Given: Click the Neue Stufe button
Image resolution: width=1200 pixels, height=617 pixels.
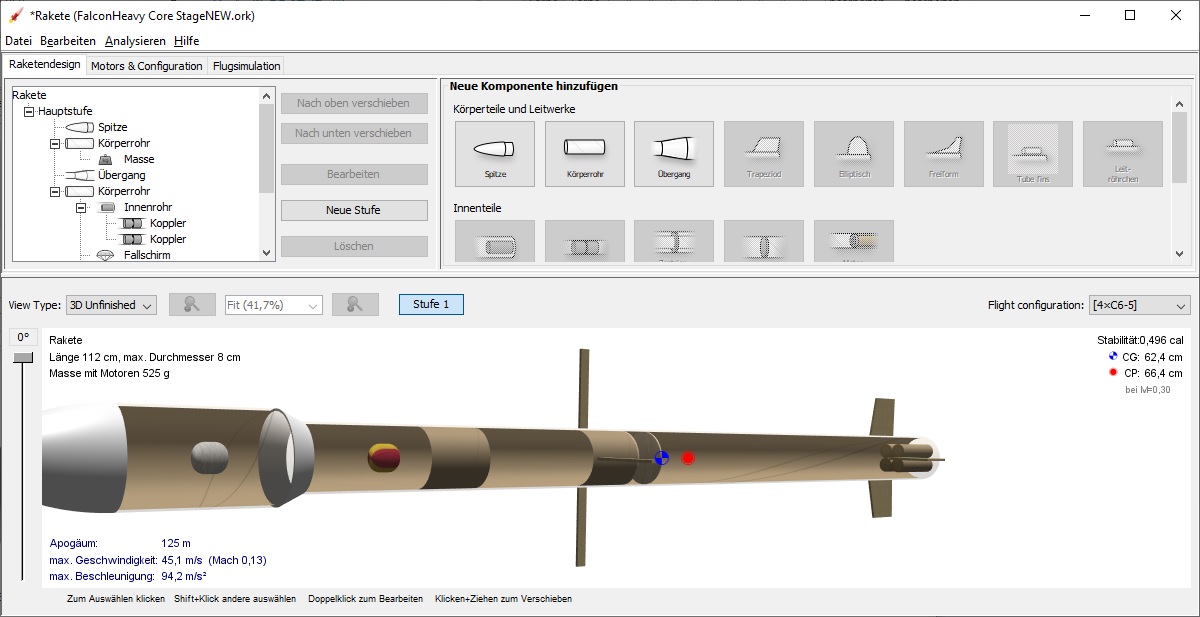Looking at the screenshot, I should click(353, 210).
